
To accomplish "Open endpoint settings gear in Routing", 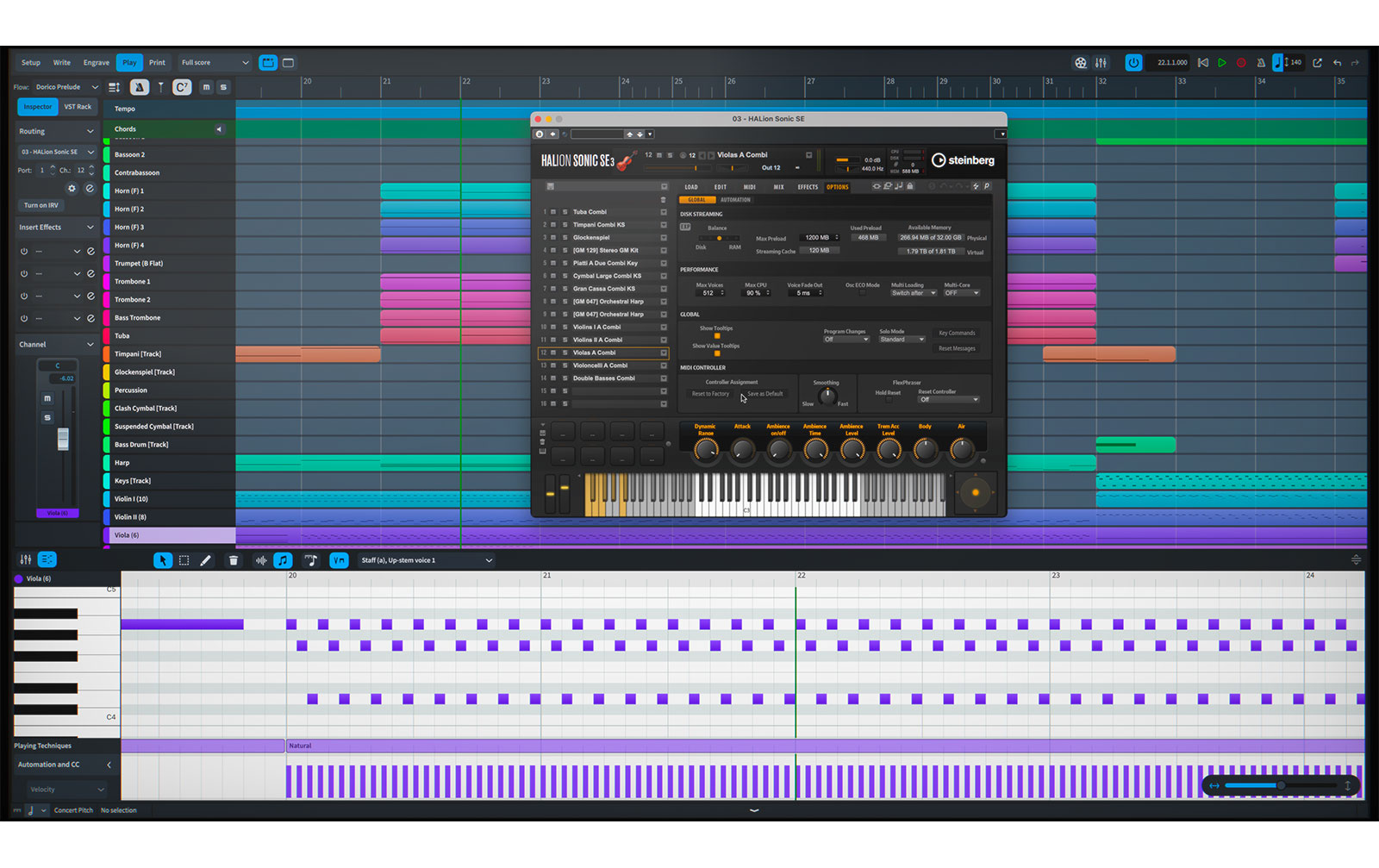I will 72,189.
